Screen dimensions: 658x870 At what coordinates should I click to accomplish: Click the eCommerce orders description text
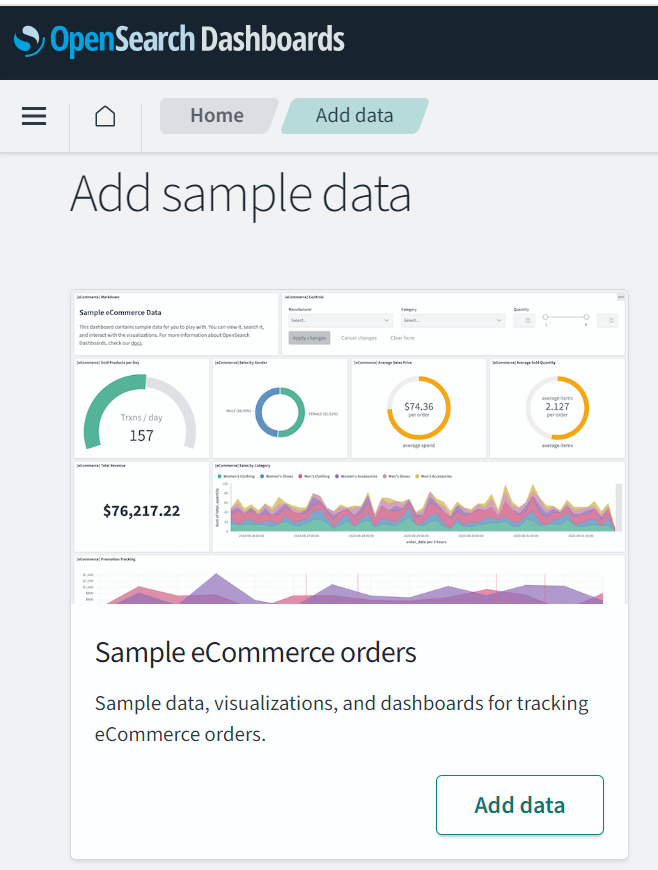click(341, 719)
